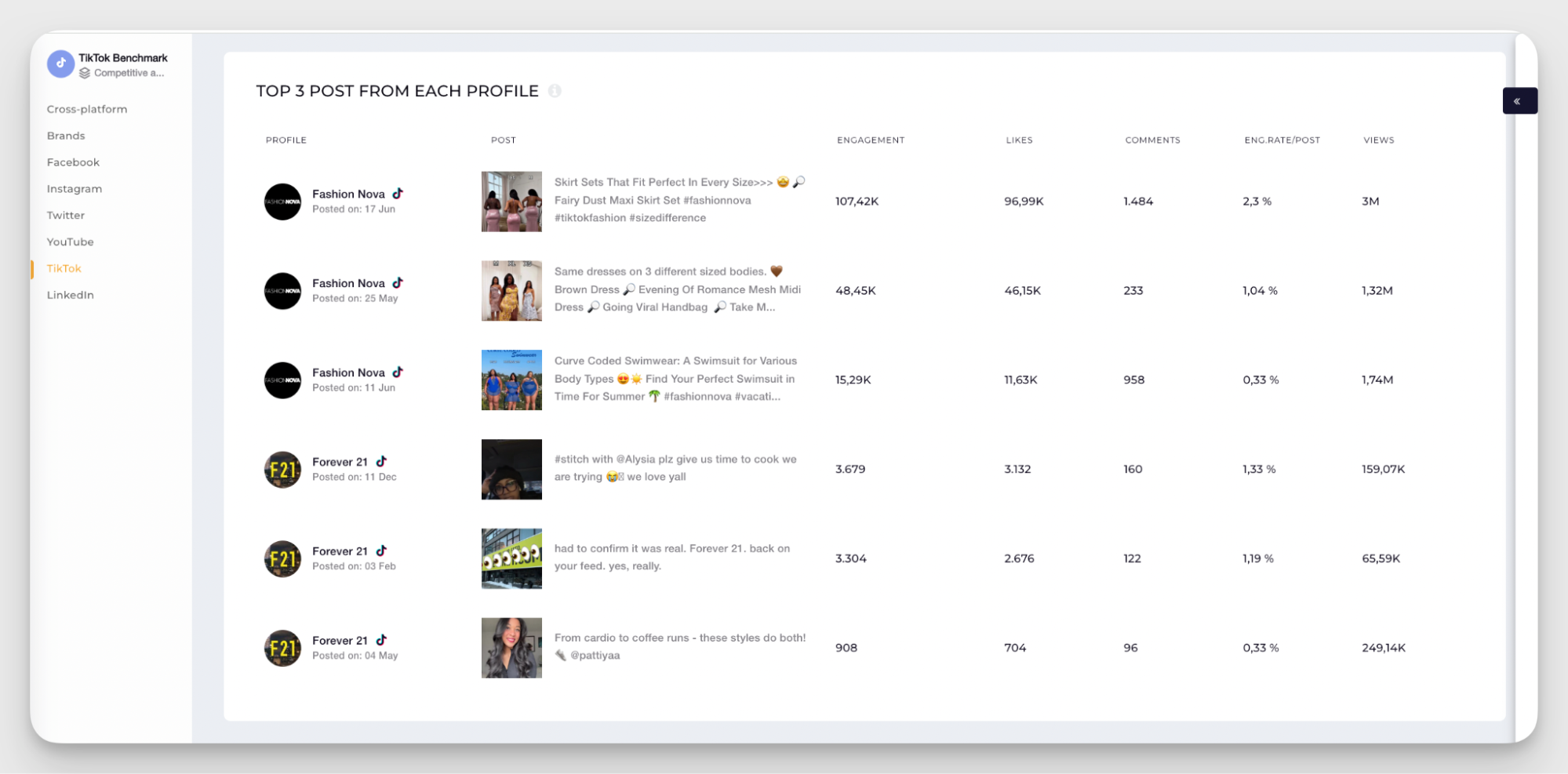Switch to the Instagram section
Viewport: 1568px width, 774px height.
point(75,188)
